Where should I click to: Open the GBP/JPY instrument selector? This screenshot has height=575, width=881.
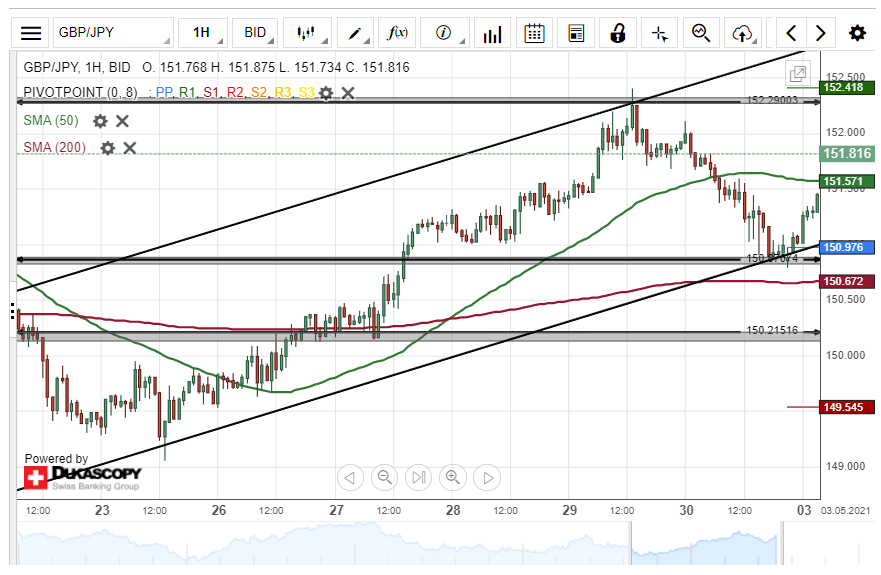(x=109, y=33)
